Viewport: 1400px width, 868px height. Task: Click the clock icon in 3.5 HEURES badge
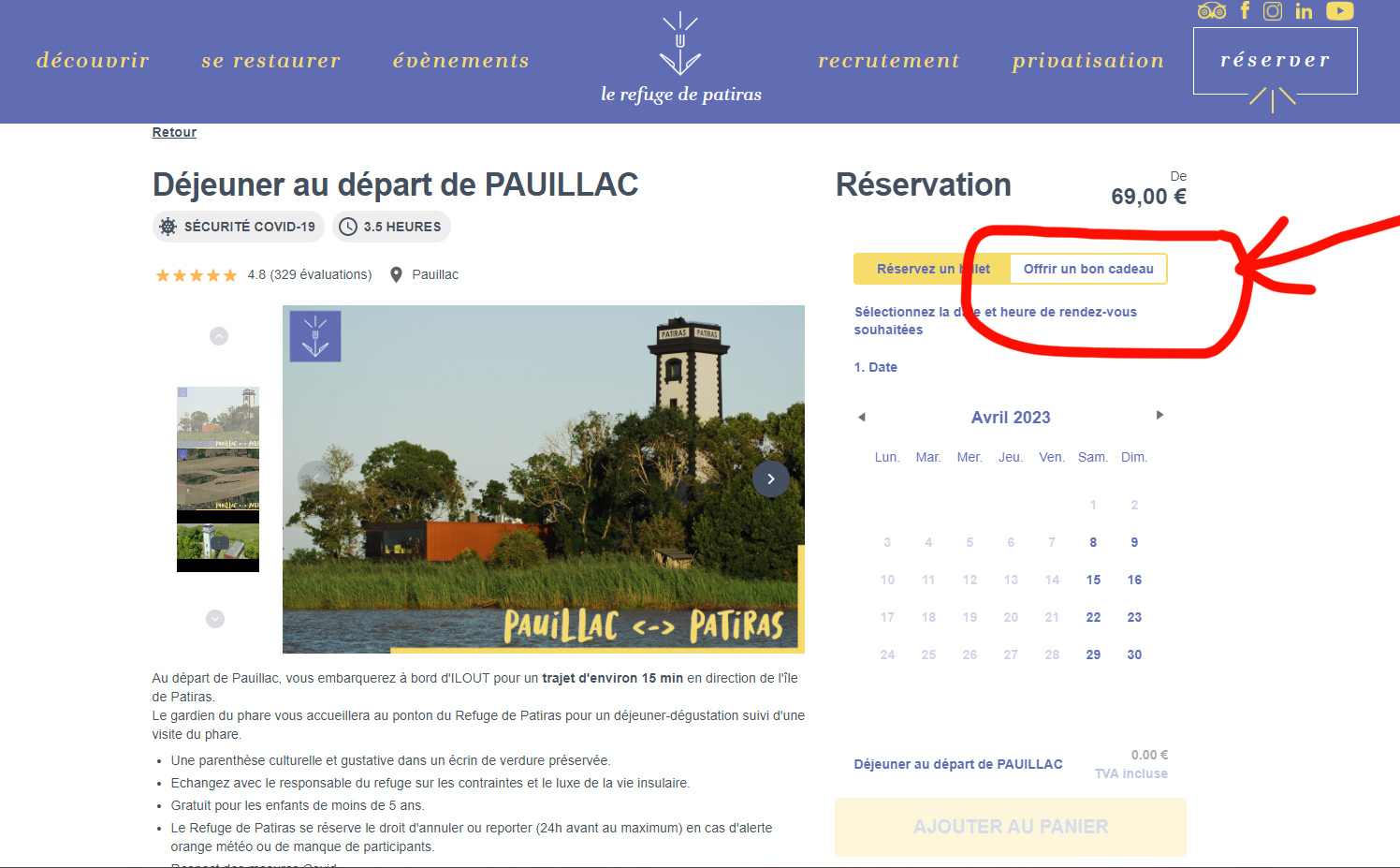348,227
